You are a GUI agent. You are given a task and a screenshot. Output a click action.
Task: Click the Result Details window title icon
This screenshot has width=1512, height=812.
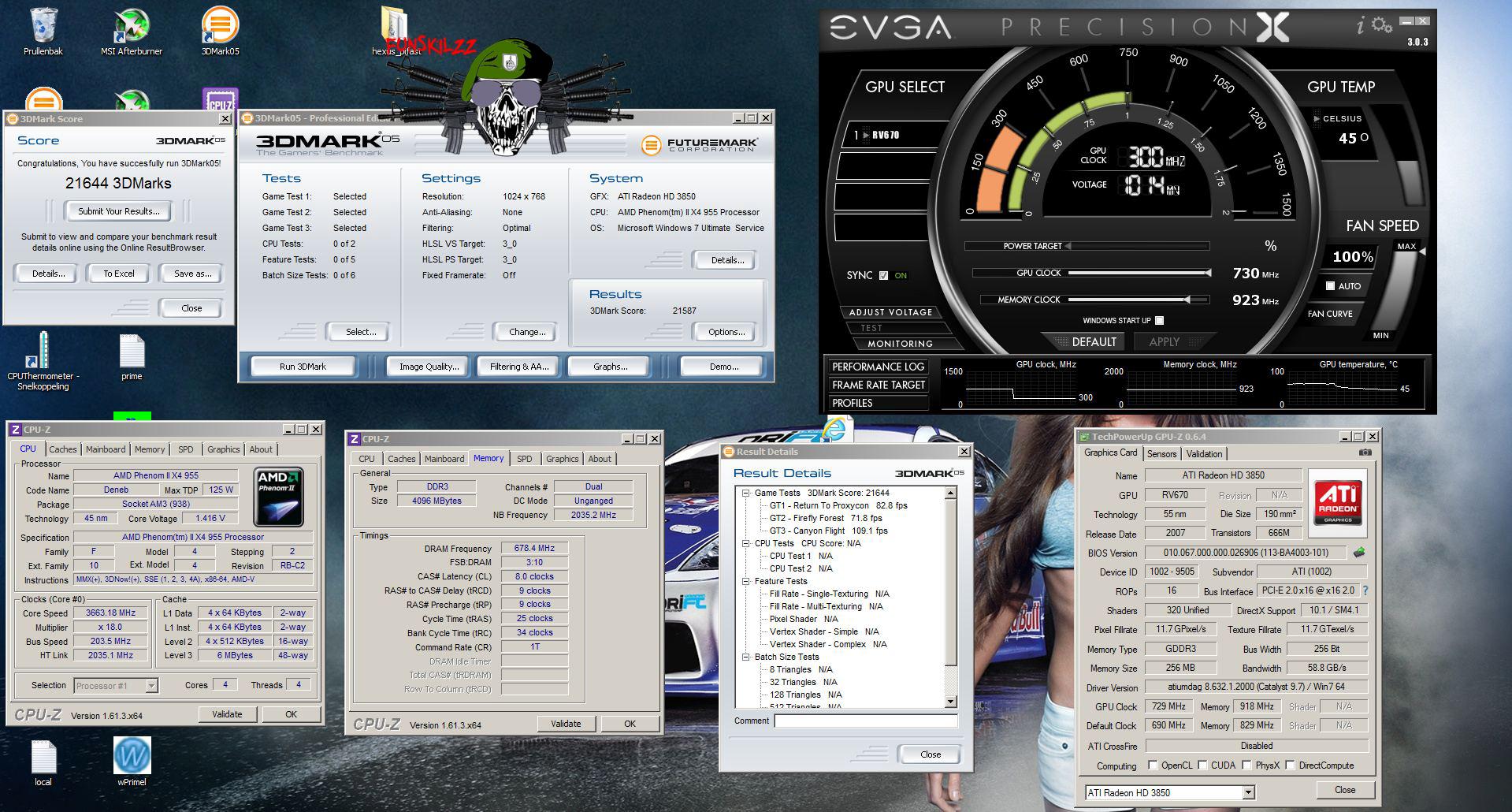pos(729,452)
